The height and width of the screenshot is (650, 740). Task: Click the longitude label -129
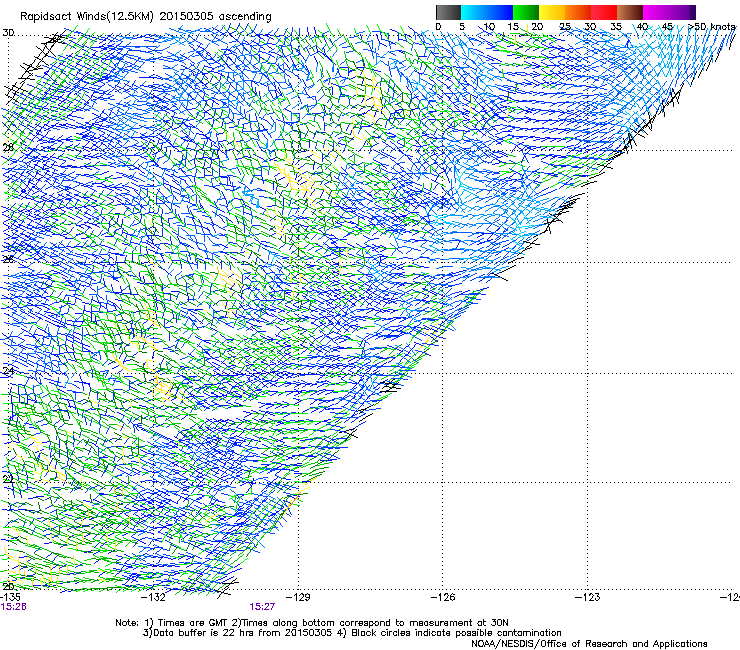click(298, 597)
